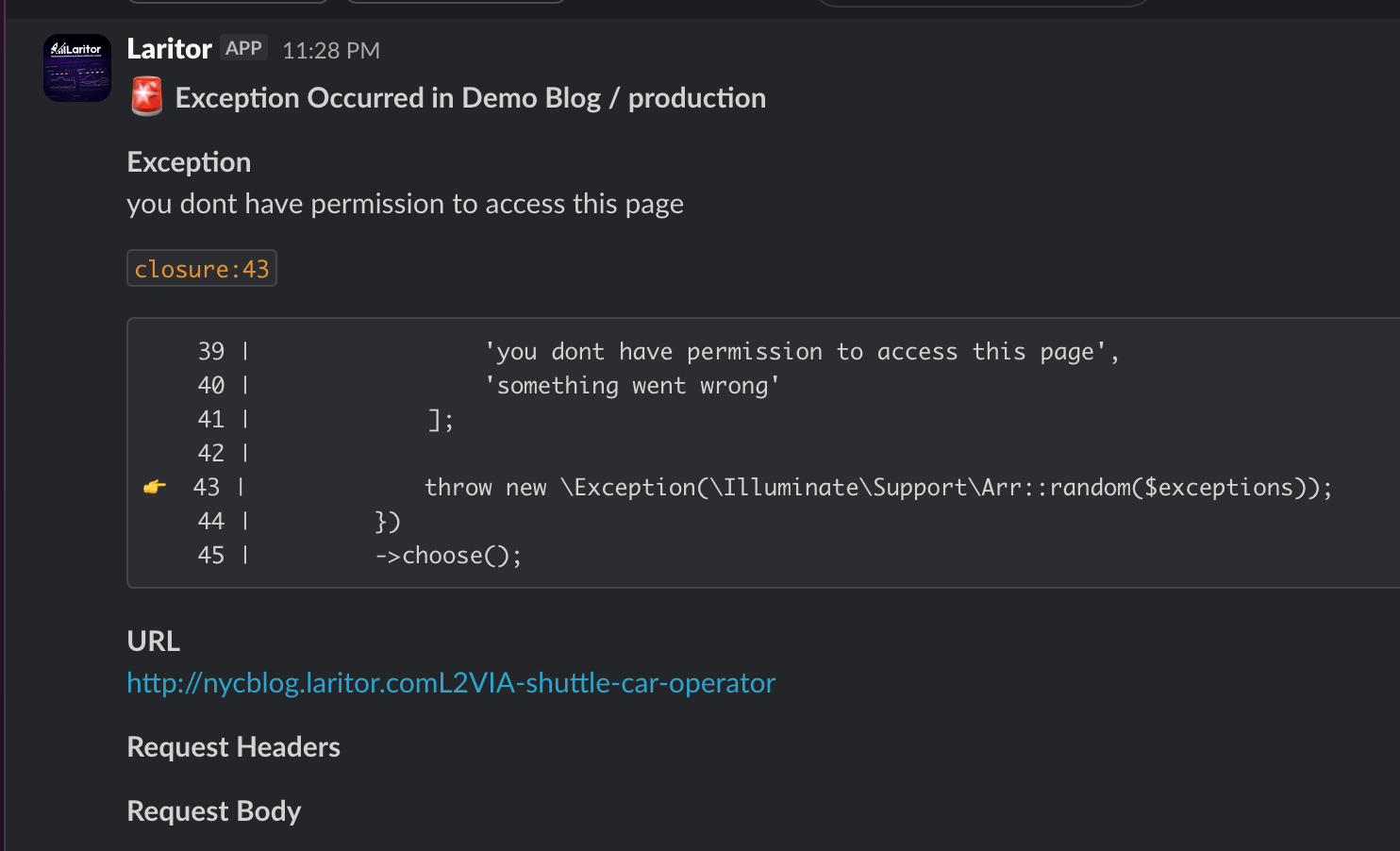Click the permission error message text
Viewport: 1400px width, 851px height.
pyautogui.click(x=405, y=203)
